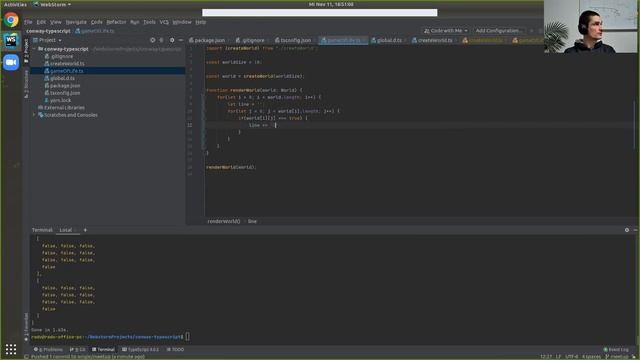Open Problems tool window
Image resolution: width=640 pixels, height=360 pixels.
point(48,349)
